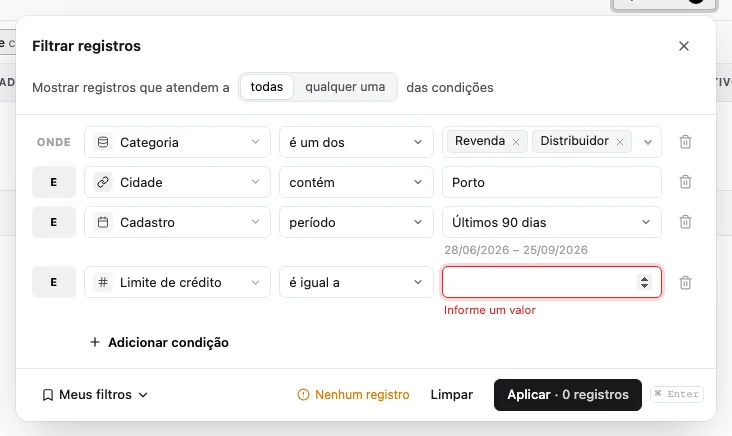732x436 pixels.
Task: Open the 'contém' operator dropdown
Action: [356, 182]
